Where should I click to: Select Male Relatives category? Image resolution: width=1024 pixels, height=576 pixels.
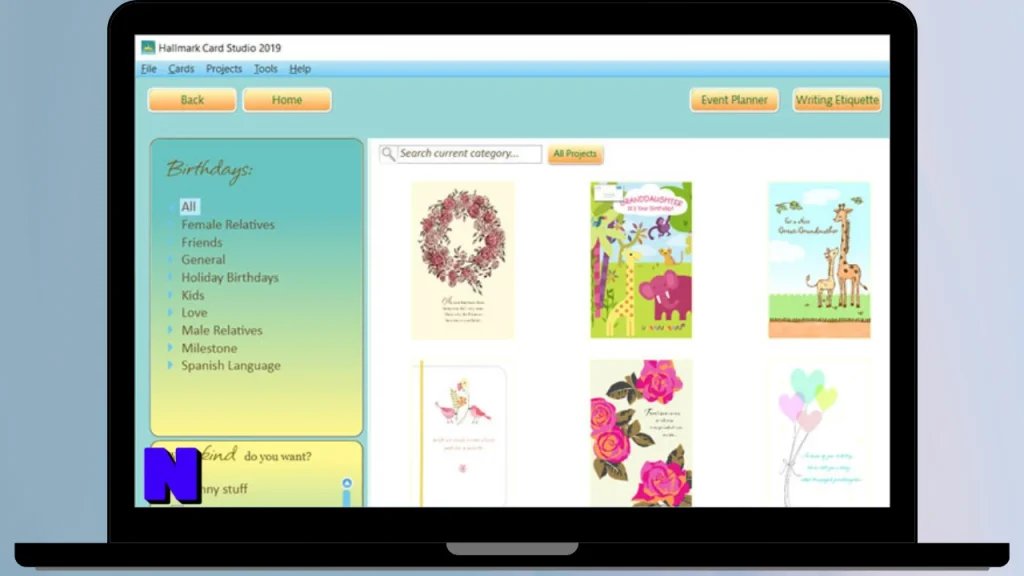pos(222,330)
